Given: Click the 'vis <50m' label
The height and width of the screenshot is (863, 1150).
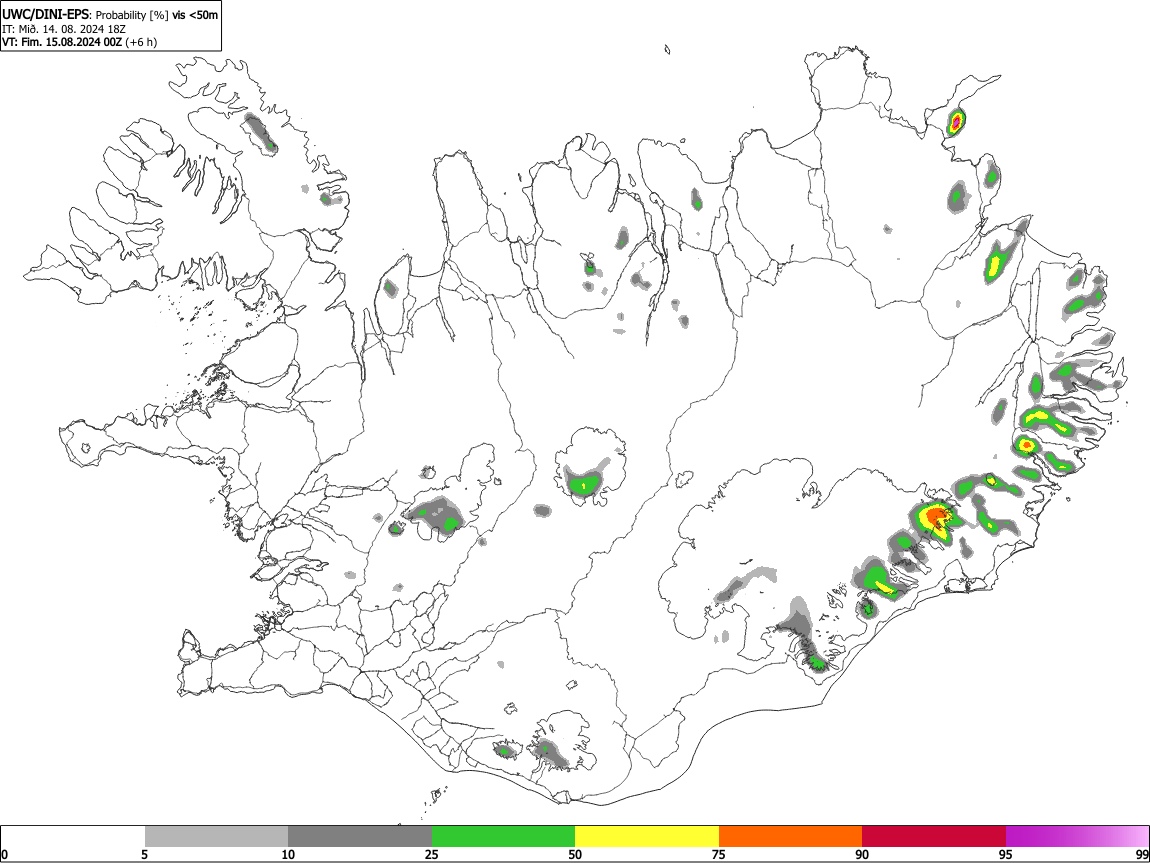Looking at the screenshot, I should [195, 15].
